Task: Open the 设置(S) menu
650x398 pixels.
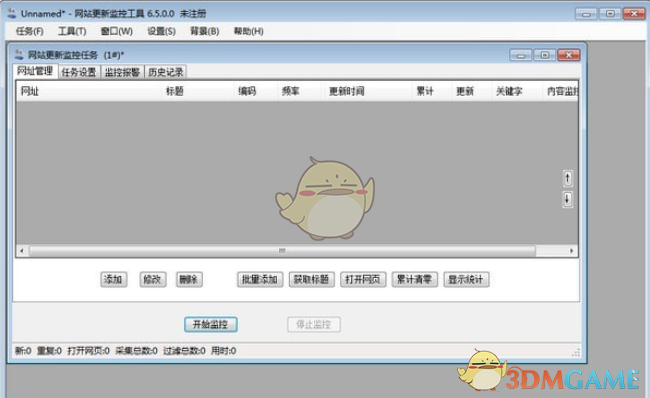Action: point(162,31)
